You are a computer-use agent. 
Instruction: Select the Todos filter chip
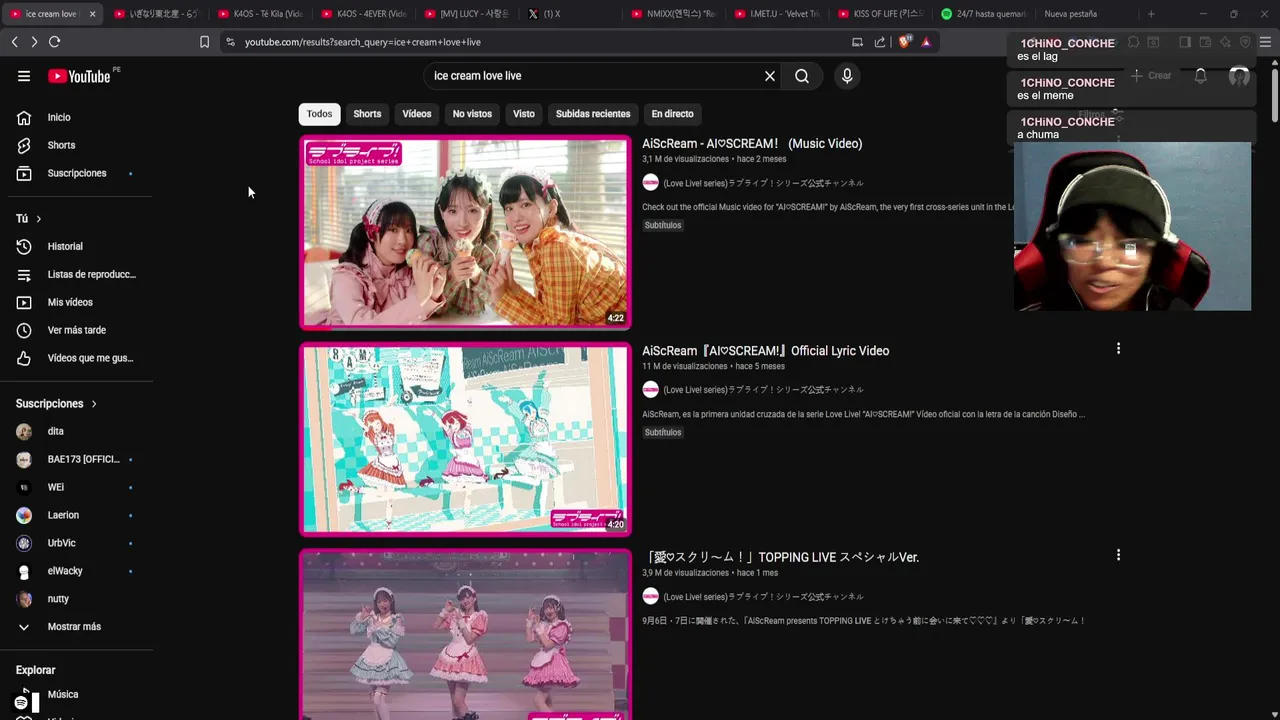pos(319,114)
